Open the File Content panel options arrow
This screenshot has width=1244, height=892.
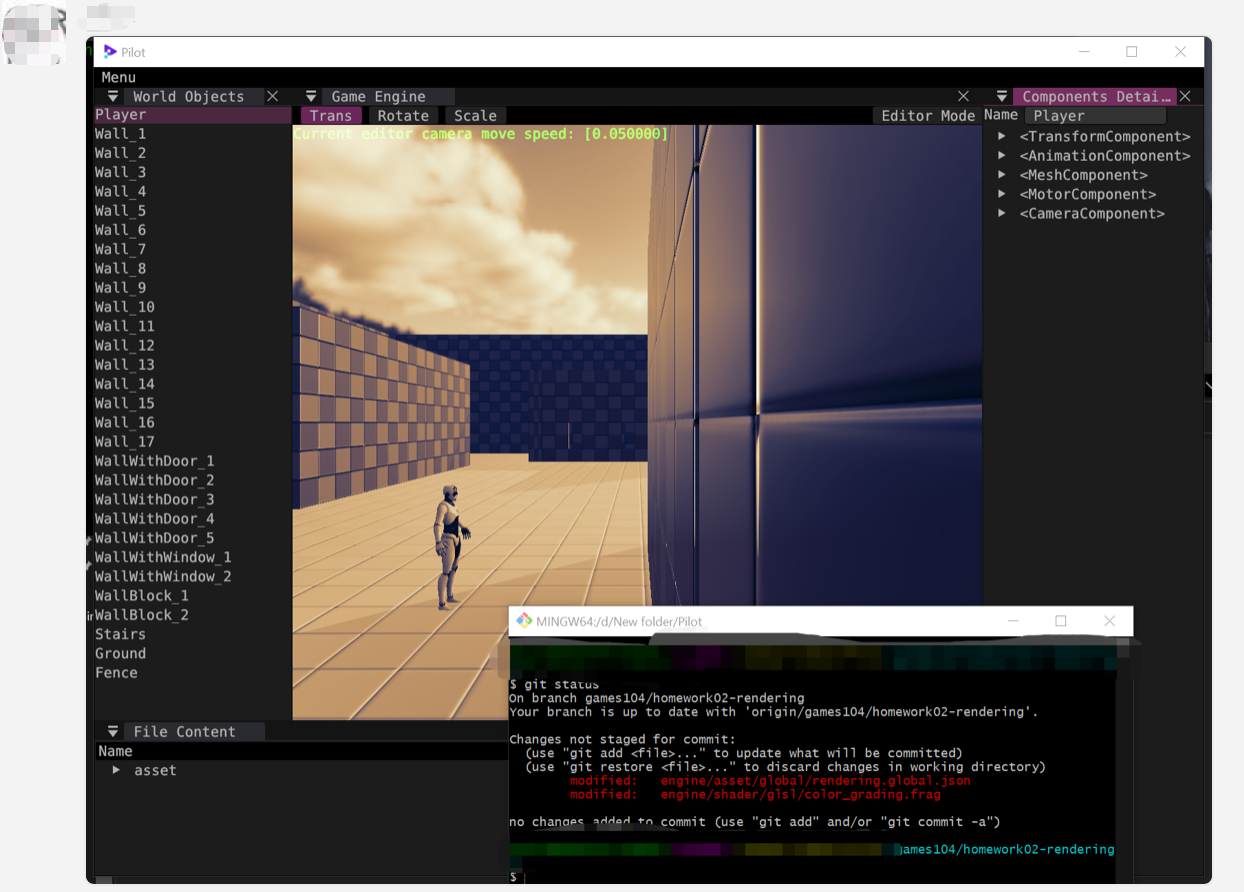pyautogui.click(x=112, y=731)
